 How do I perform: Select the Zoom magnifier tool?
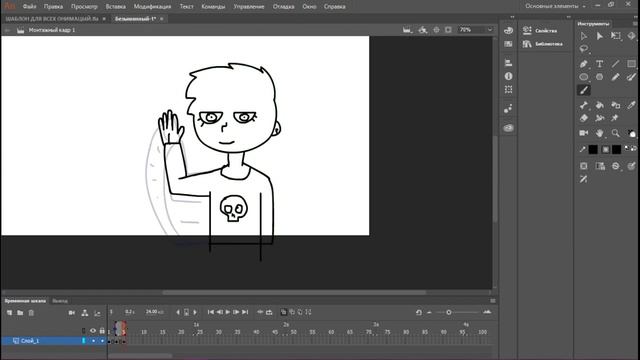[616, 133]
